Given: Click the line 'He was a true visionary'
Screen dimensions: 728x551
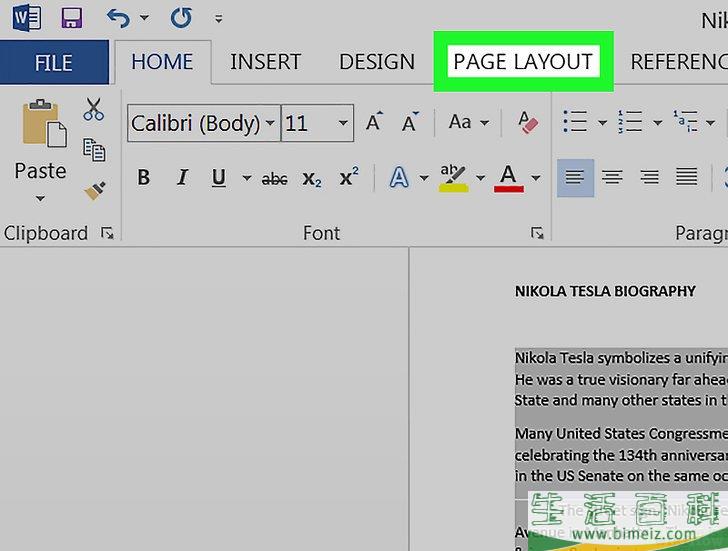Looking at the screenshot, I should click(621, 379).
